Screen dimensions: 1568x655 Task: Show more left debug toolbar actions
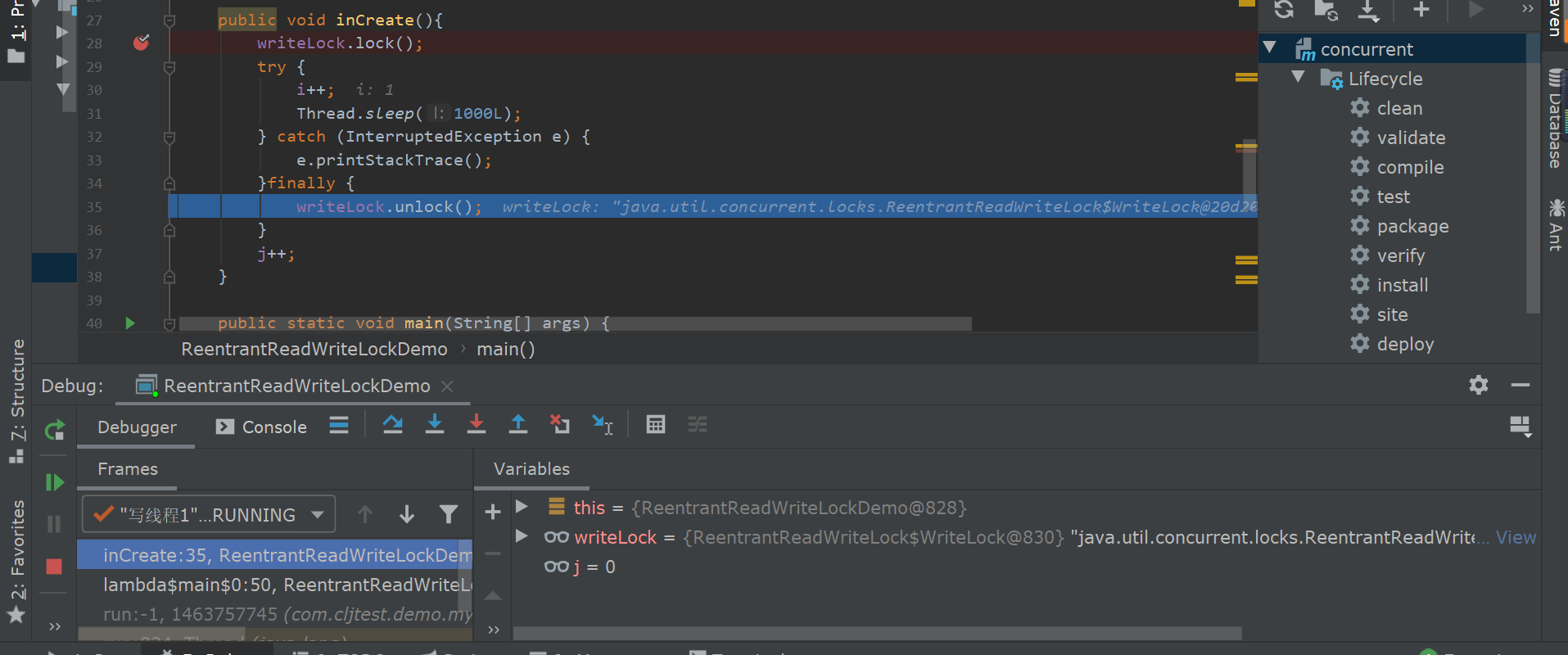[55, 627]
